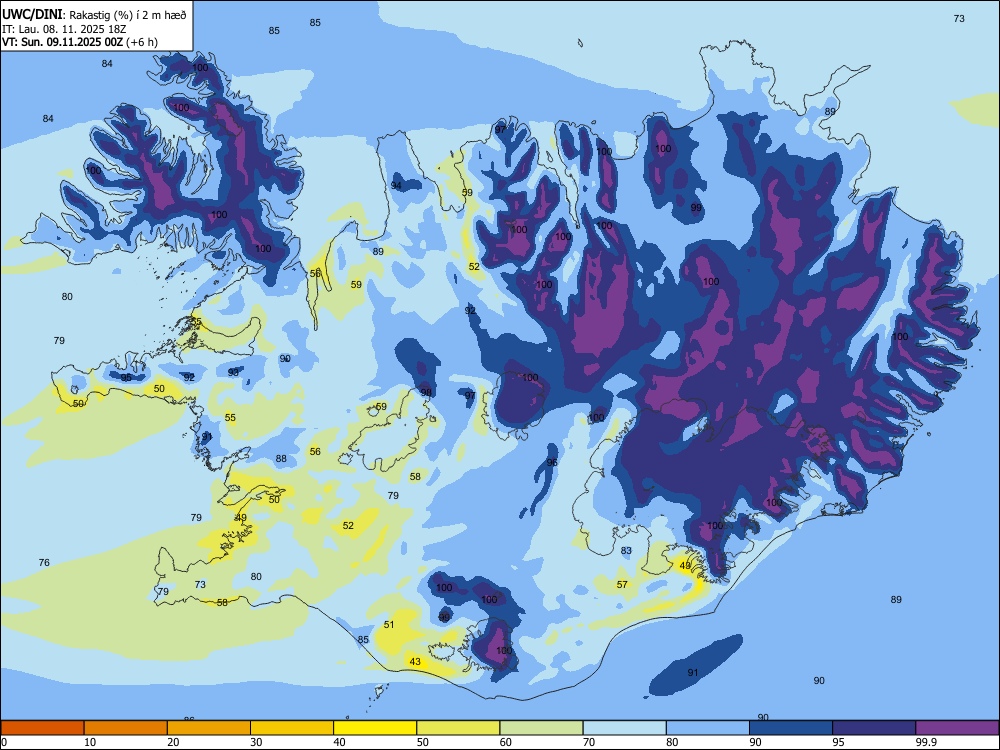Click the '93' humidity value on the map

coord(233,372)
